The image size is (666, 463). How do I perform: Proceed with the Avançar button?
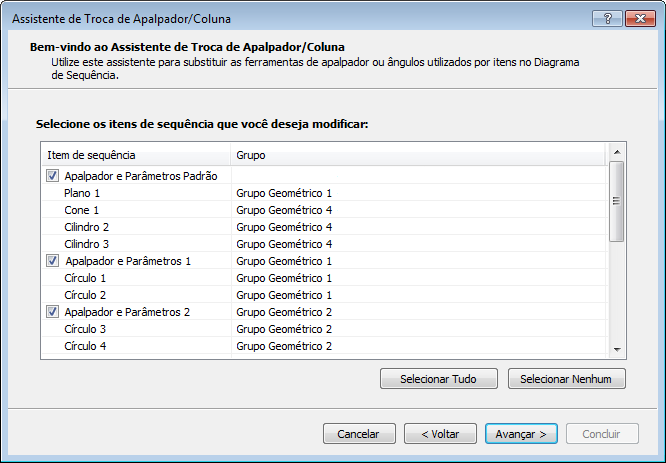[x=521, y=434]
